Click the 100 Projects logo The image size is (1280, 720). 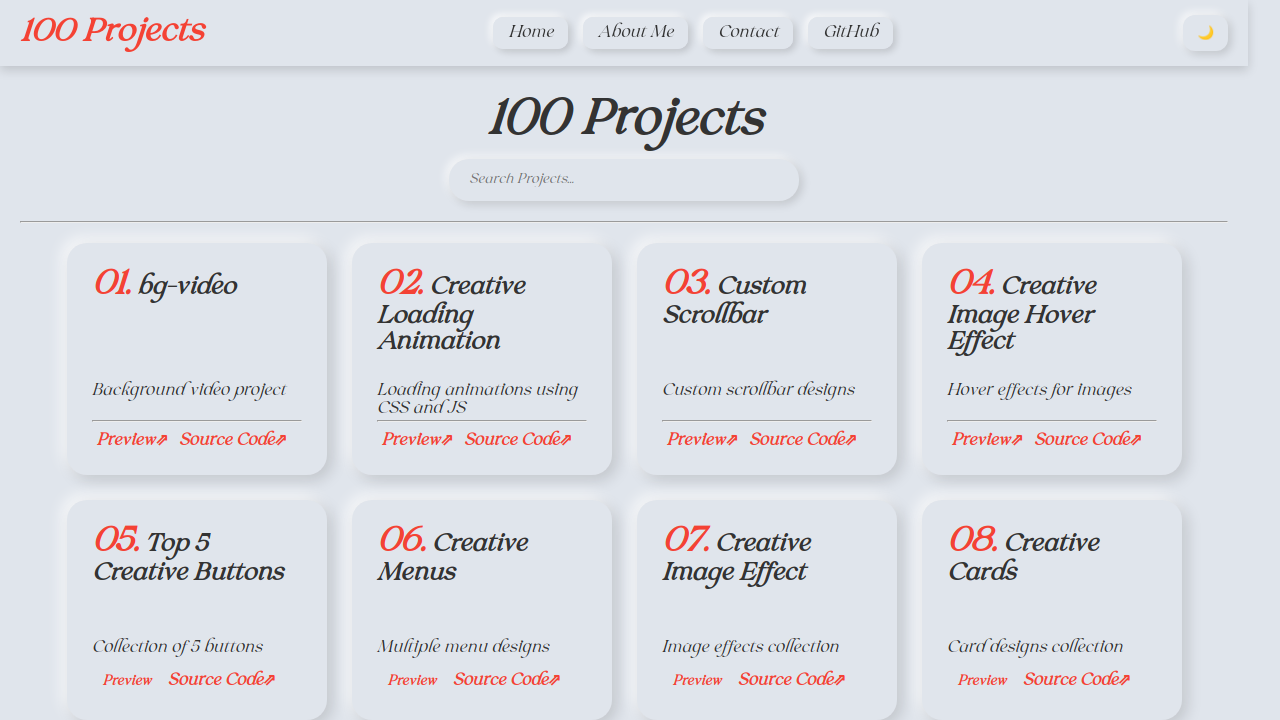point(112,30)
